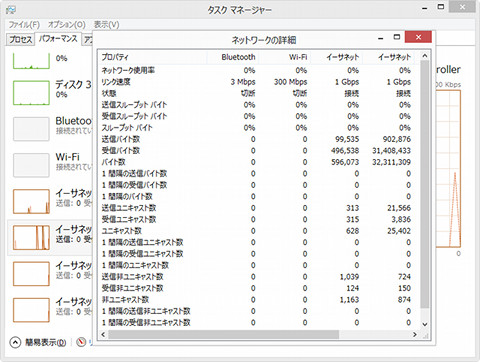This screenshot has height=362, width=480.
Task: Select the パフォーマンス tab
Action: tap(58, 39)
